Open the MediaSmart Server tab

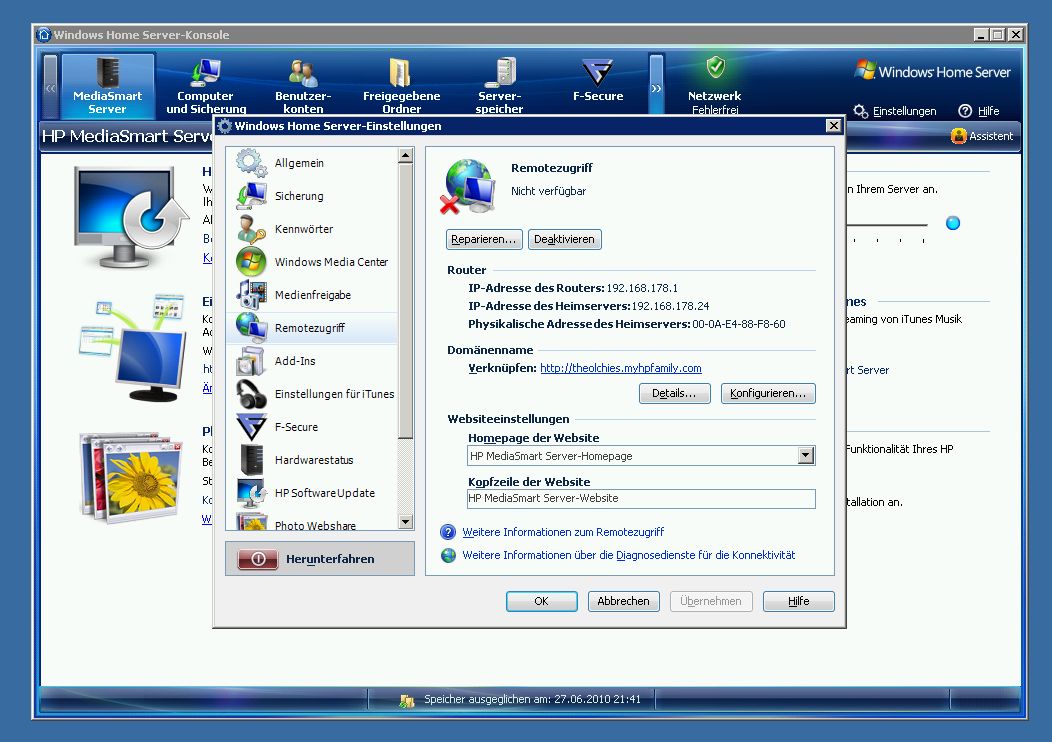pos(107,85)
